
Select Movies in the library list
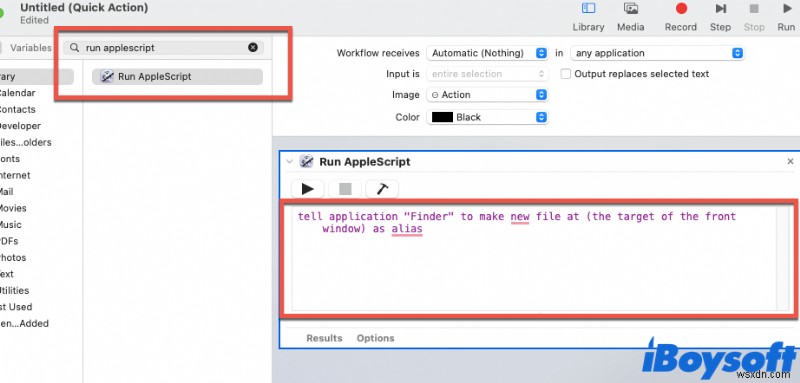[x=13, y=208]
